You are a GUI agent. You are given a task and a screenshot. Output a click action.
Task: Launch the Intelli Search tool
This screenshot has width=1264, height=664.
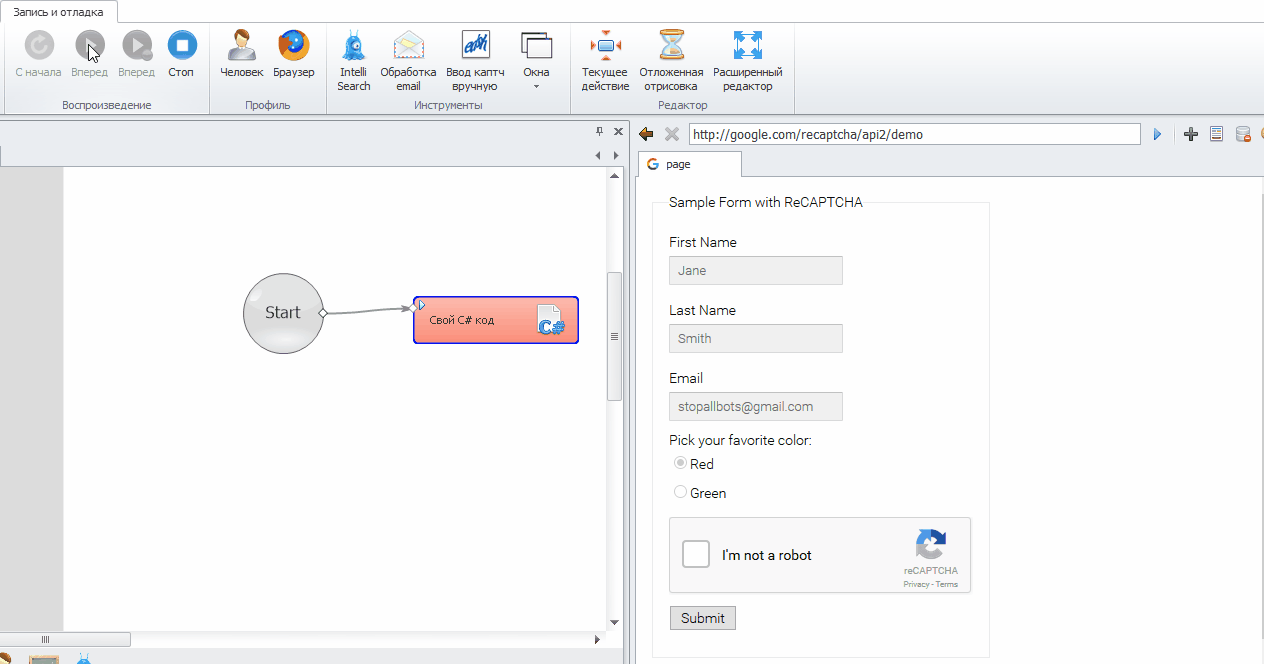(x=353, y=60)
